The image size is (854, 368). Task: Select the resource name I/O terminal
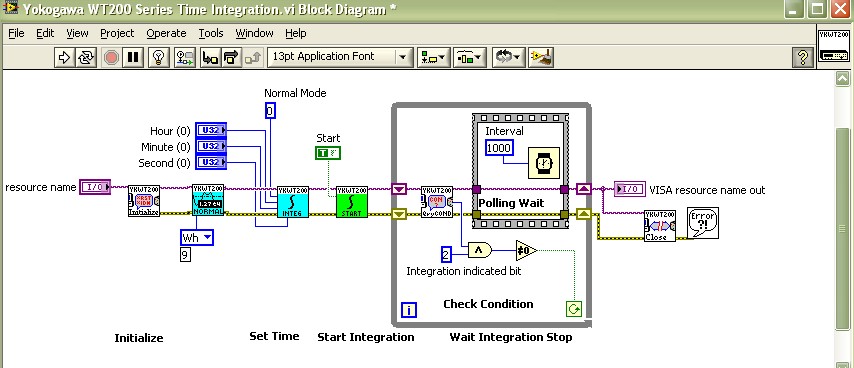95,187
